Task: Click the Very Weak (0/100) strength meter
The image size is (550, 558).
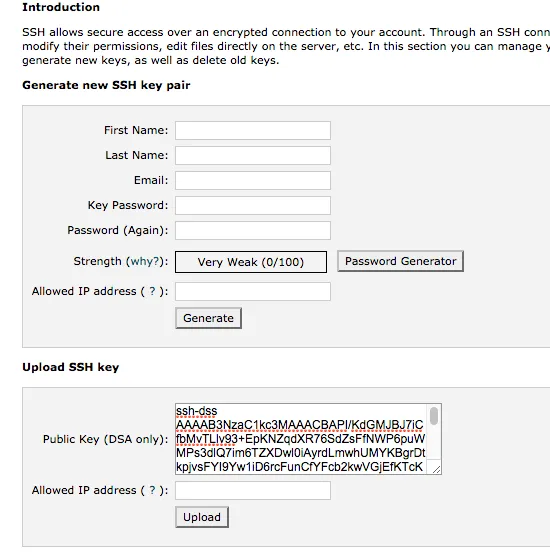Action: 251,262
